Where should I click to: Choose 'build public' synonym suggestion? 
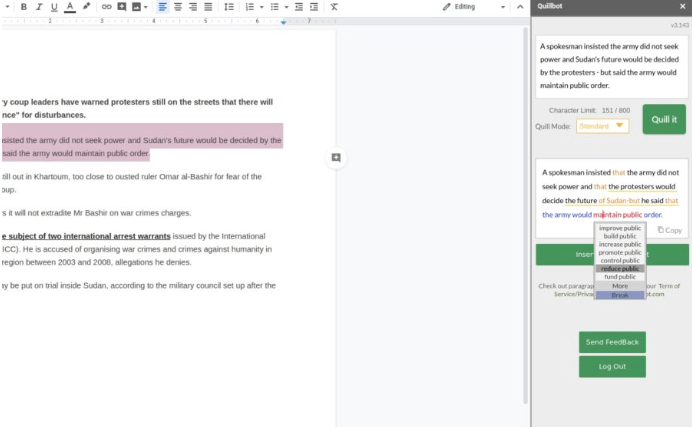click(x=620, y=236)
